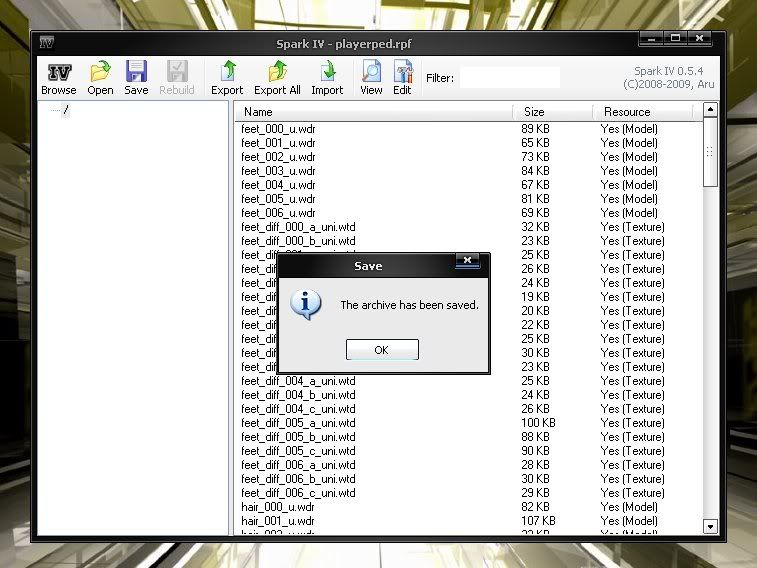Screen dimensions: 757x568
Task: Select feet_diff_005_a_uni.wtd file
Action: [x=298, y=423]
